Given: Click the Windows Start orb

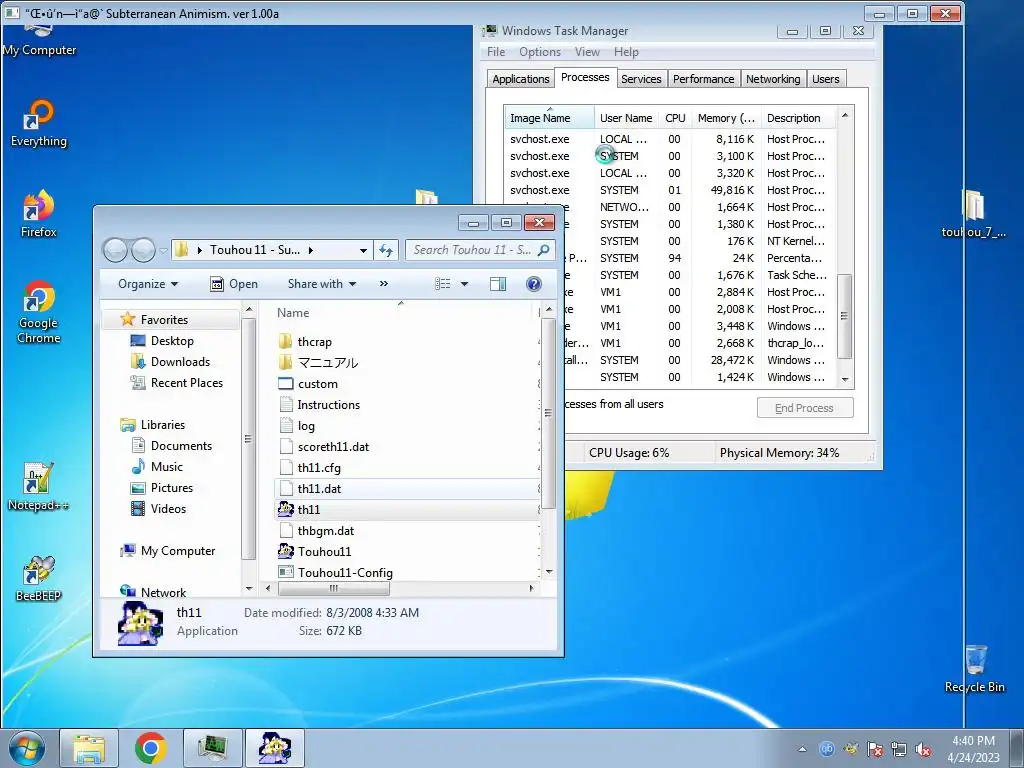Looking at the screenshot, I should (x=27, y=748).
